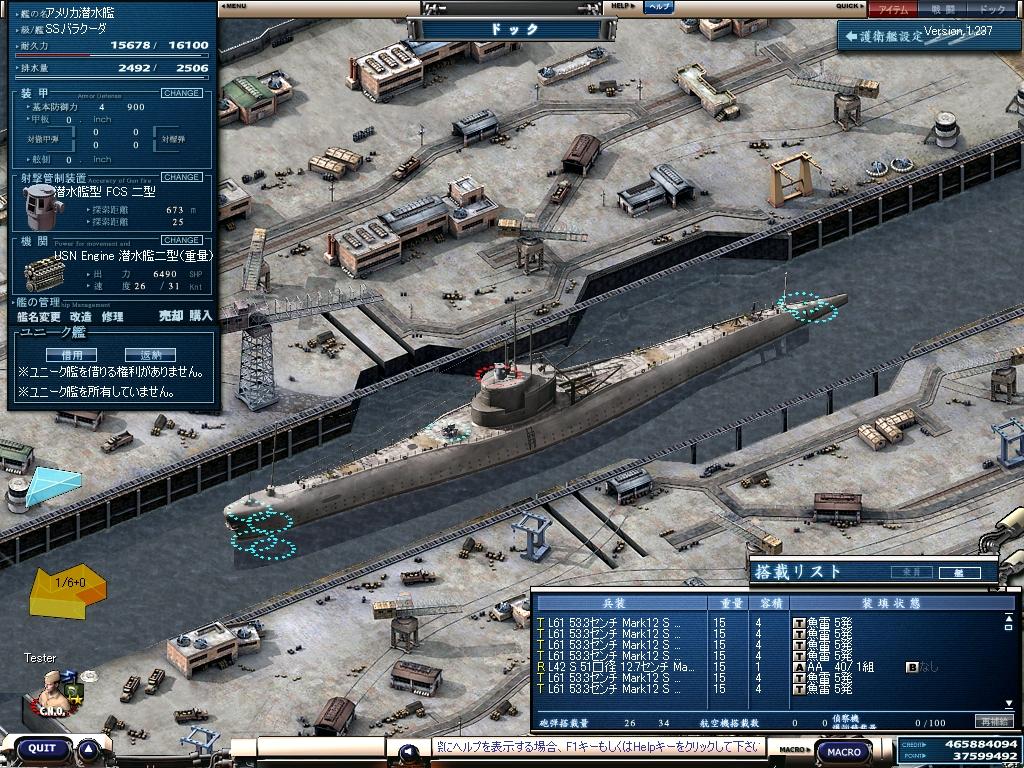Click the blue MACRO button
This screenshot has height=768, width=1024.
point(844,752)
